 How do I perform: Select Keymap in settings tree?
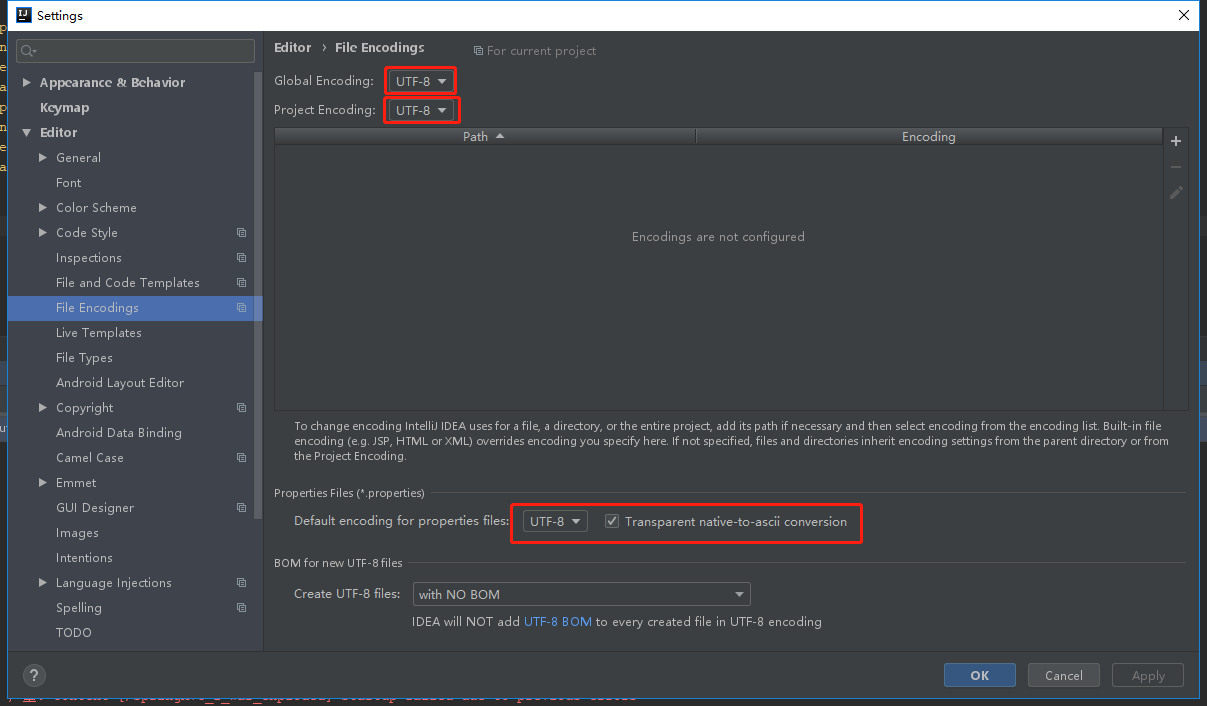64,107
